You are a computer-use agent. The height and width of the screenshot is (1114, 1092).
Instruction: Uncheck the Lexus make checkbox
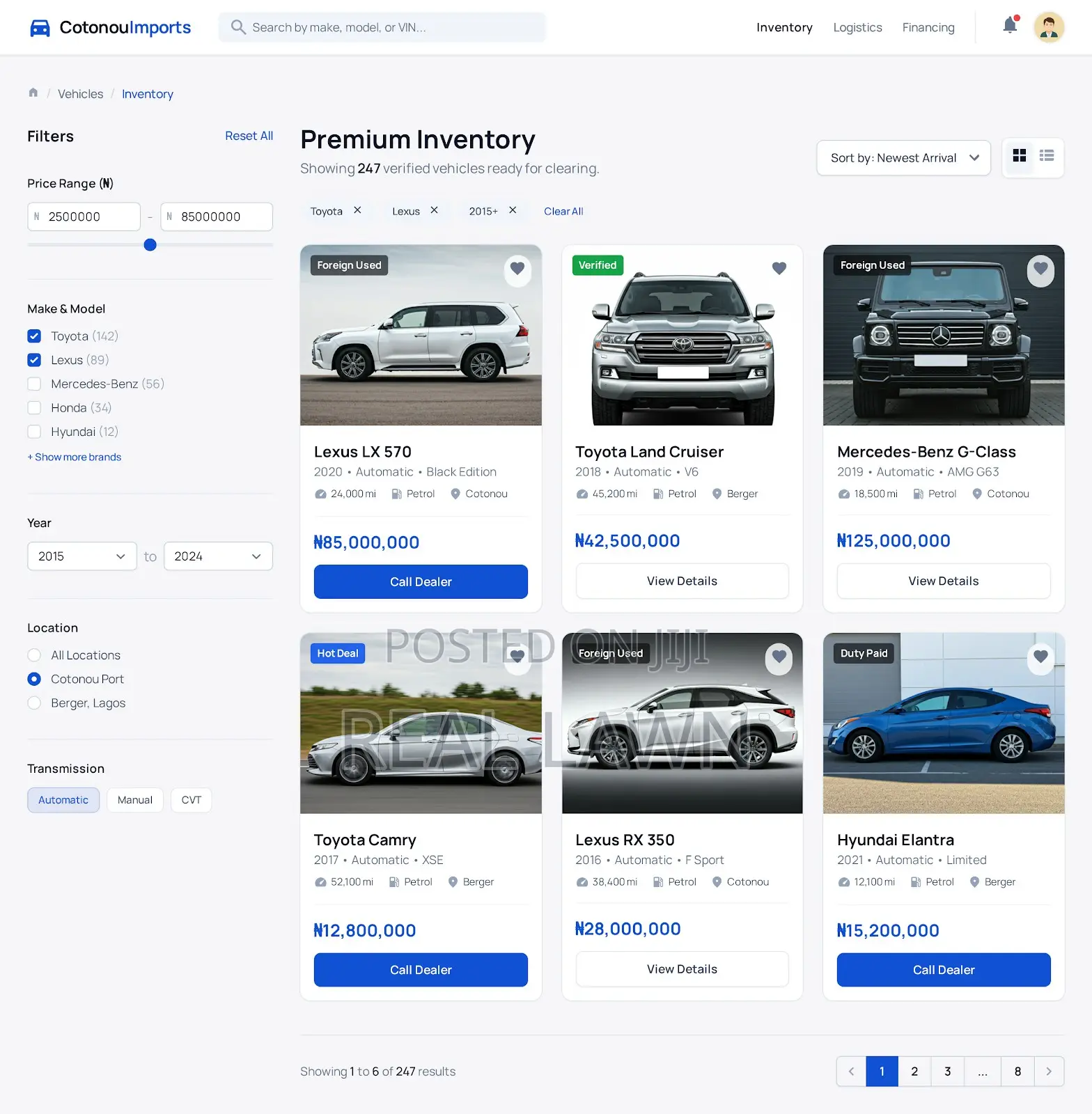coord(34,360)
